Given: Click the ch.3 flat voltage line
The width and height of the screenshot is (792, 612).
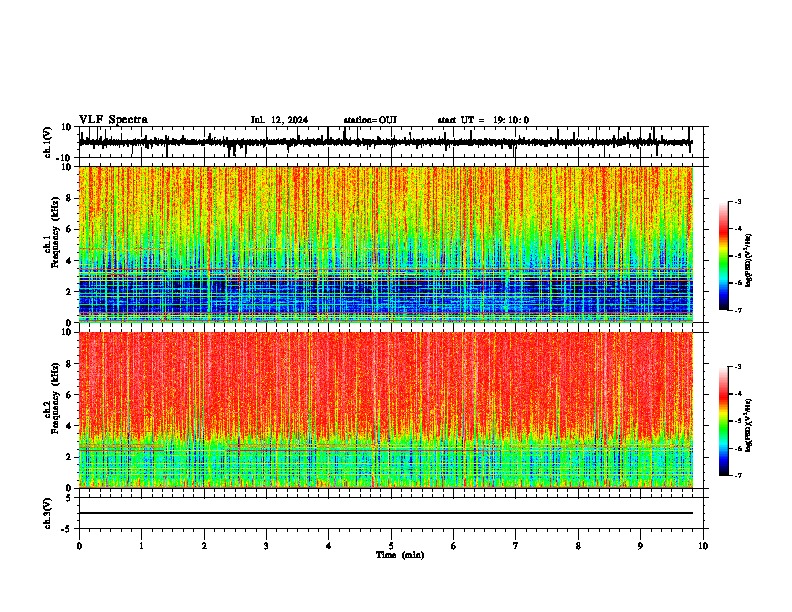Looking at the screenshot, I should coord(385,513).
